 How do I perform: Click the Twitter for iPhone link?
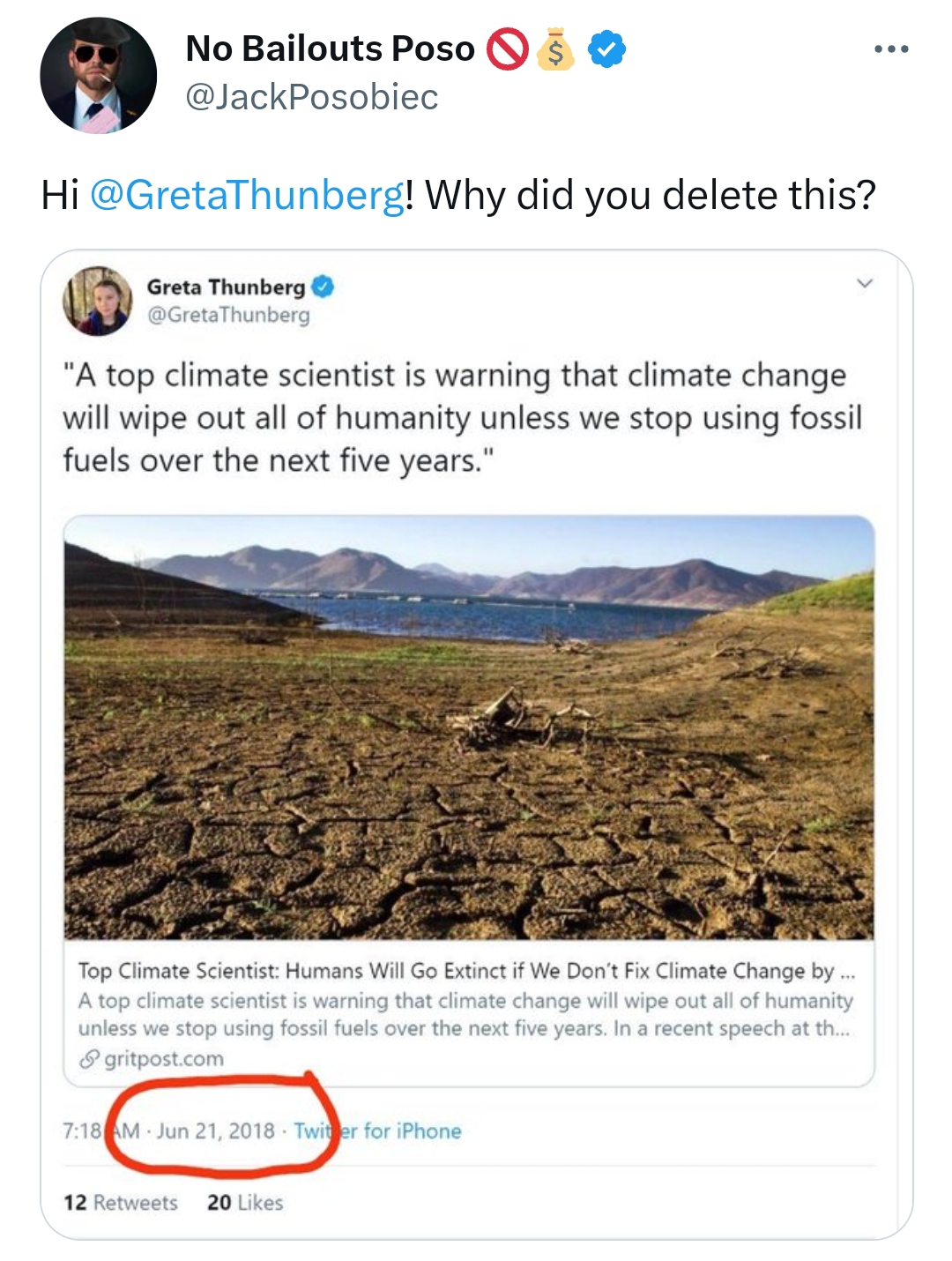tap(377, 1131)
